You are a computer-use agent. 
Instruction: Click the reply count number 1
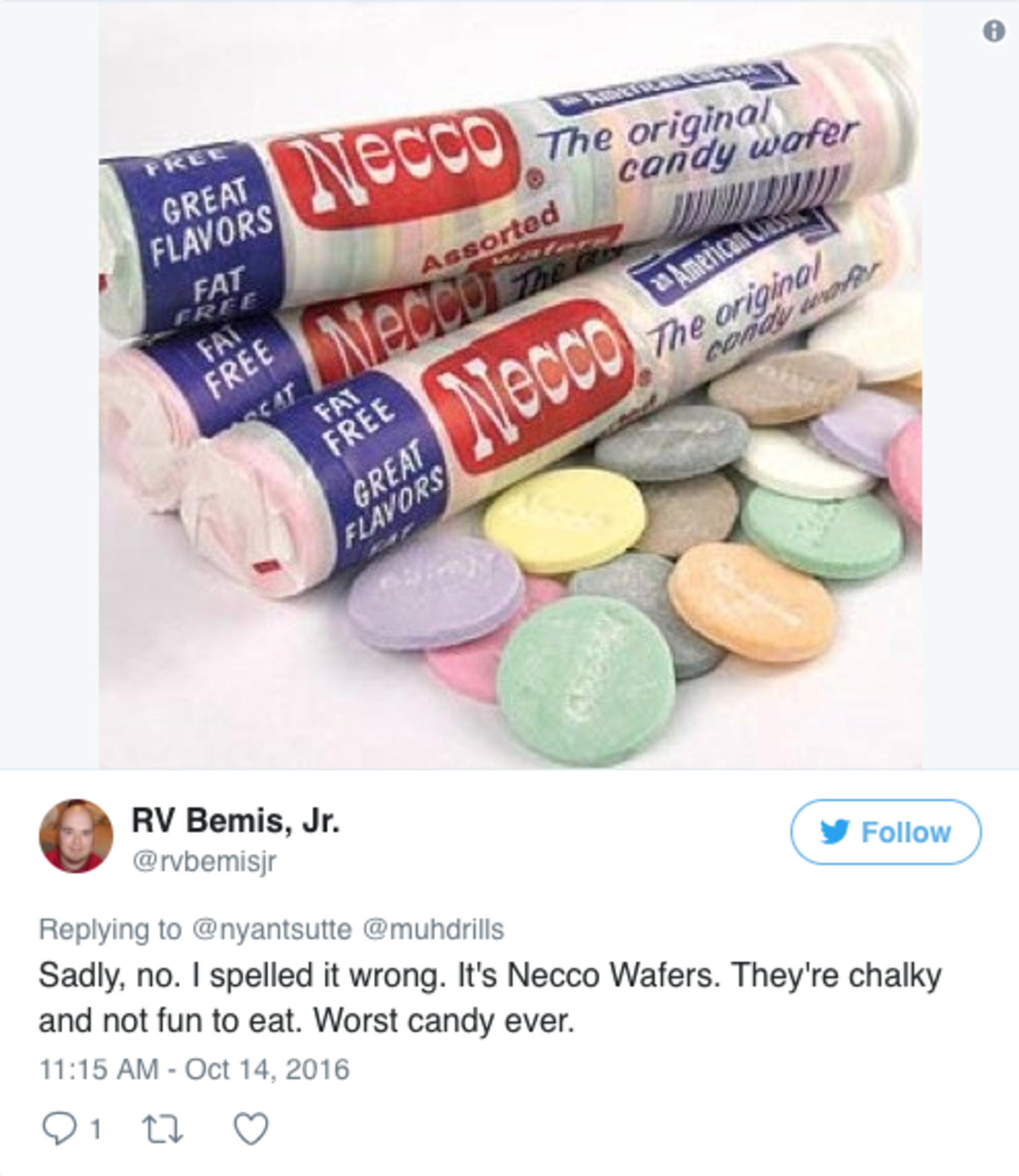[x=96, y=1129]
